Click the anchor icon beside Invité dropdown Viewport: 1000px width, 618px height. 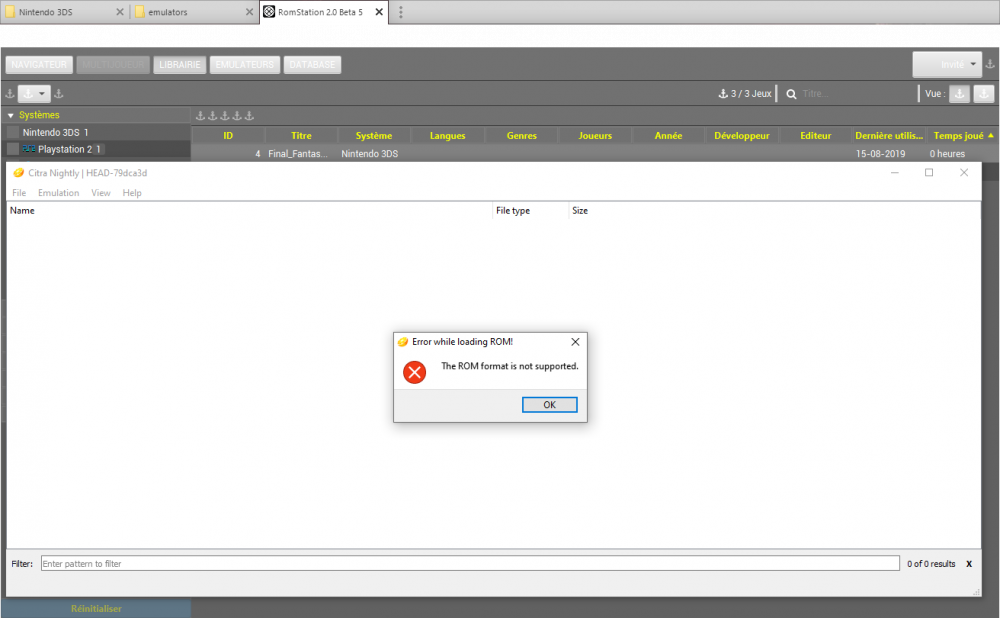tap(990, 64)
